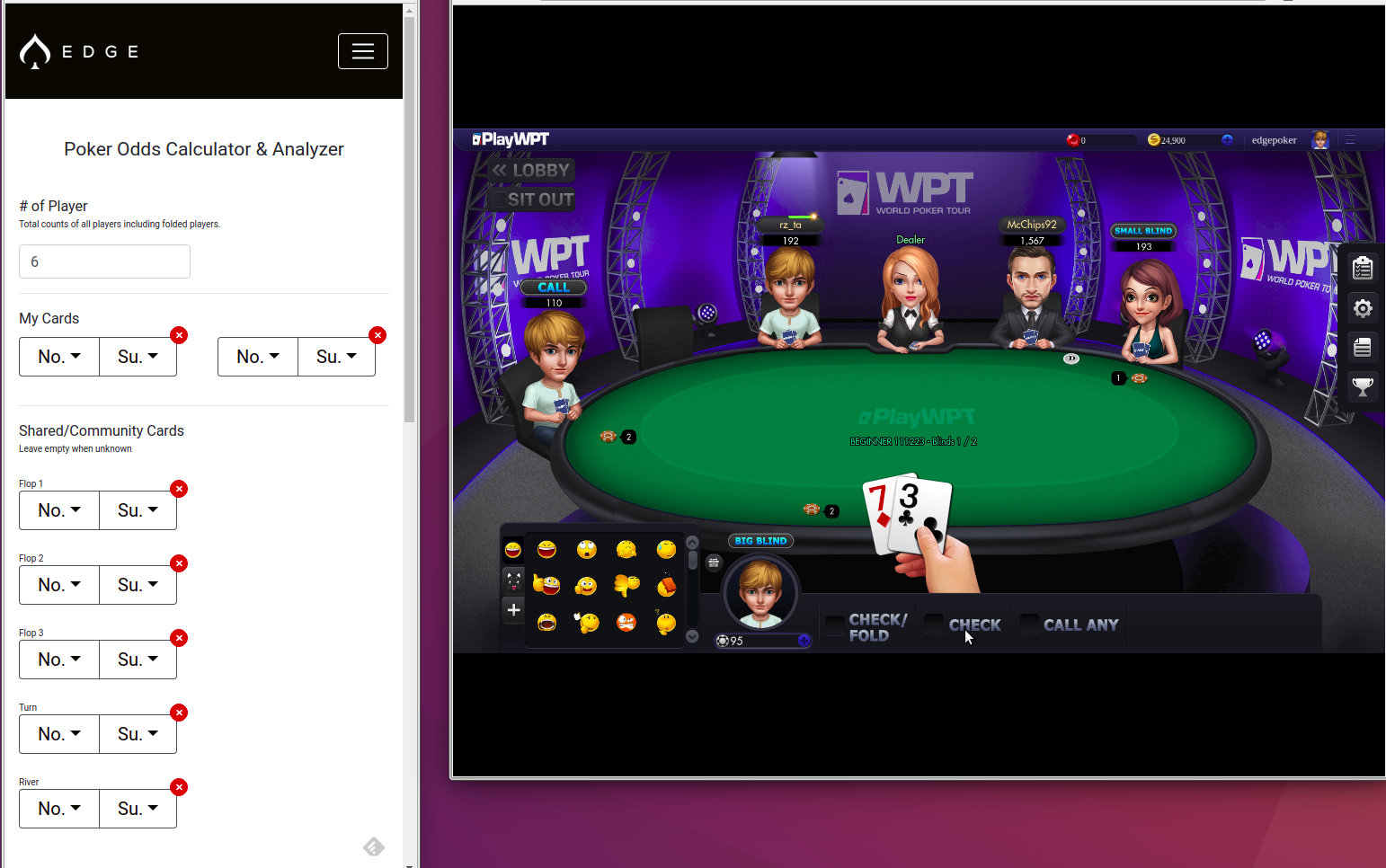Send the big laughing emoji
This screenshot has width=1386, height=868.
click(546, 550)
